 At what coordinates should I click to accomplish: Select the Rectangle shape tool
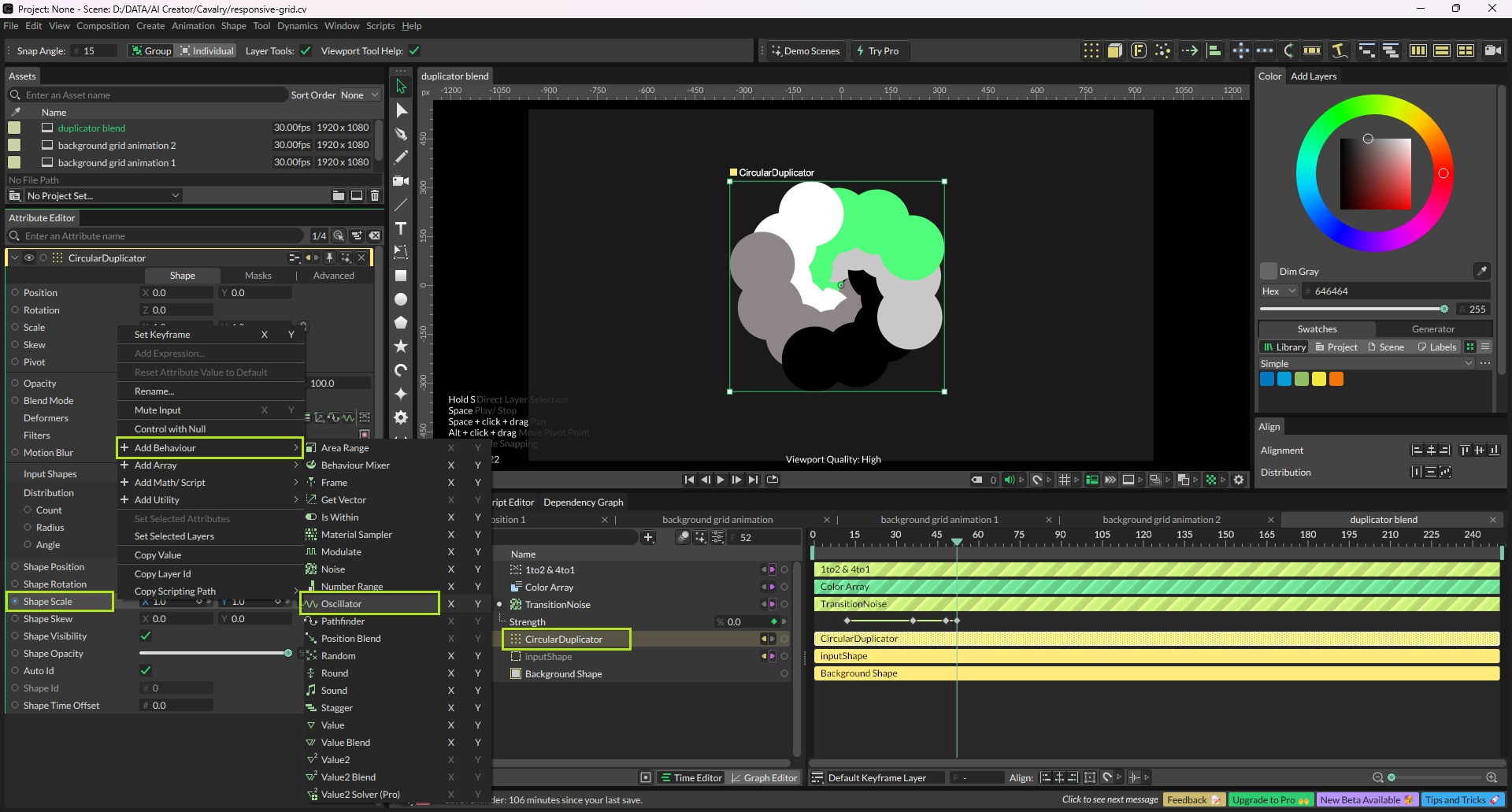[401, 276]
